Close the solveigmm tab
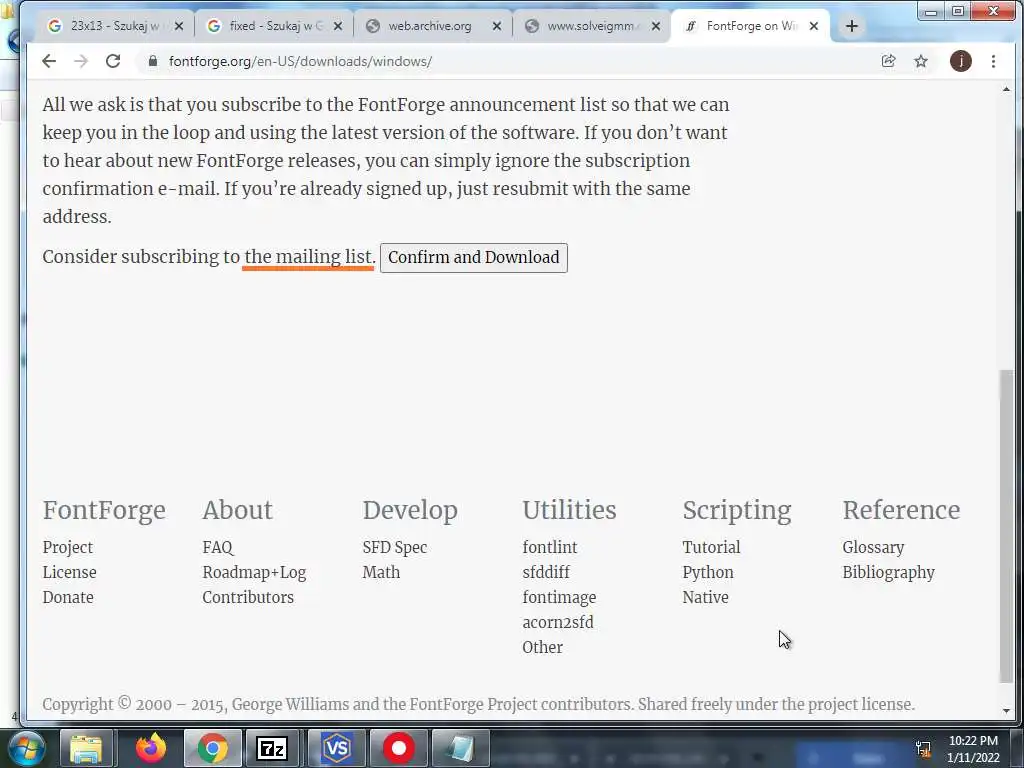This screenshot has width=1024, height=768. tap(656, 26)
